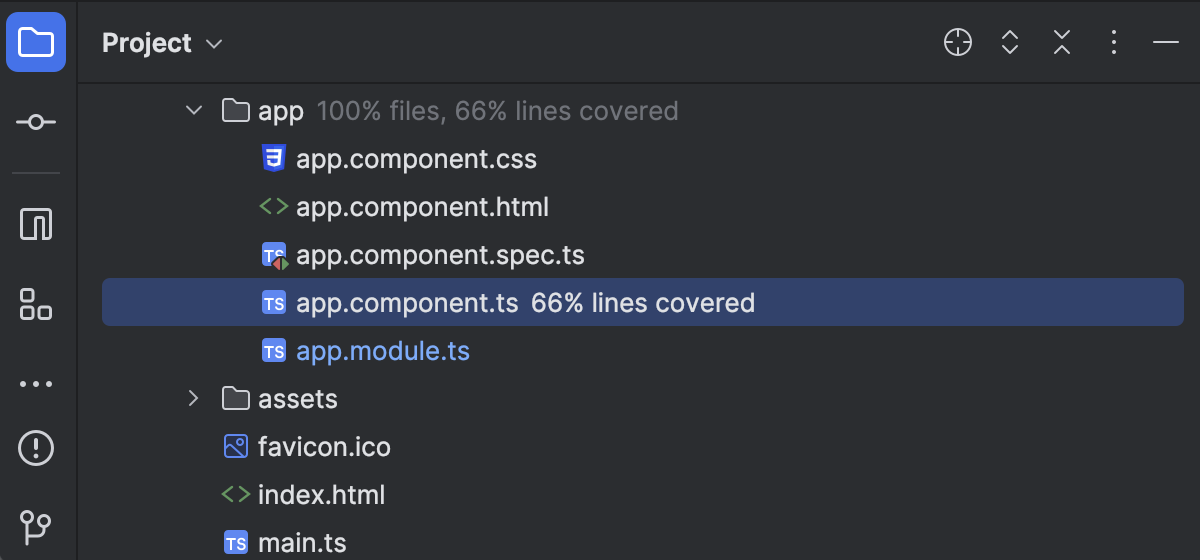The image size is (1200, 560).
Task: Open Project panel options menu
Action: click(x=1114, y=43)
